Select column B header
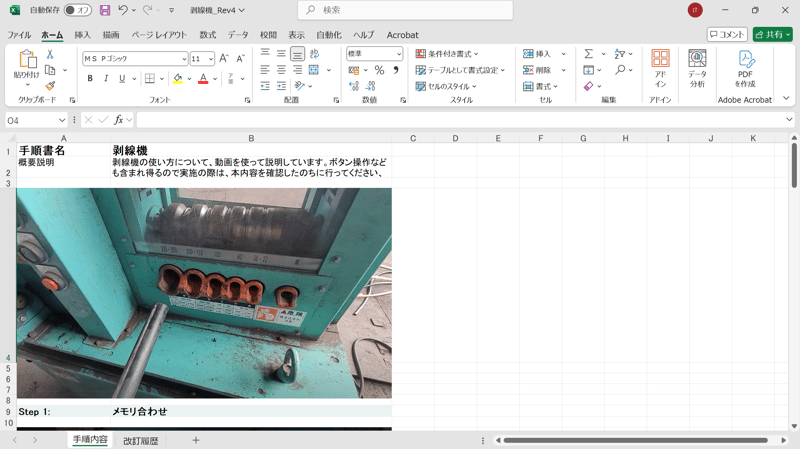800x449 pixels. (251, 138)
